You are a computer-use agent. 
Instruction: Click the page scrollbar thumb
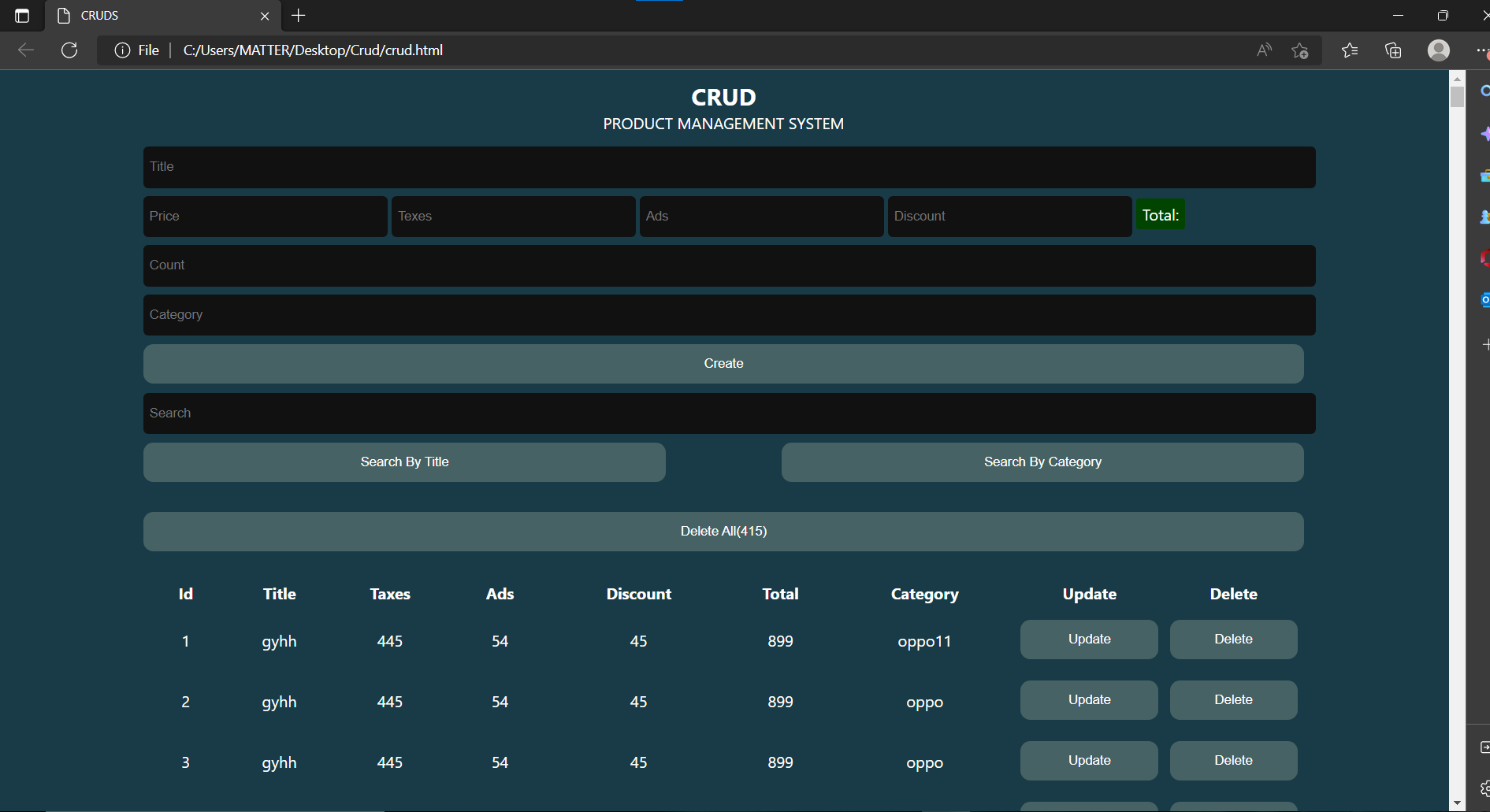[1455, 95]
